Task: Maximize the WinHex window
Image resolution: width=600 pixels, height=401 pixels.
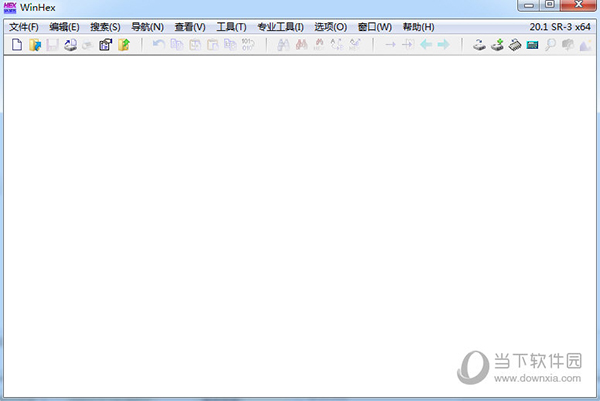Action: pos(550,5)
